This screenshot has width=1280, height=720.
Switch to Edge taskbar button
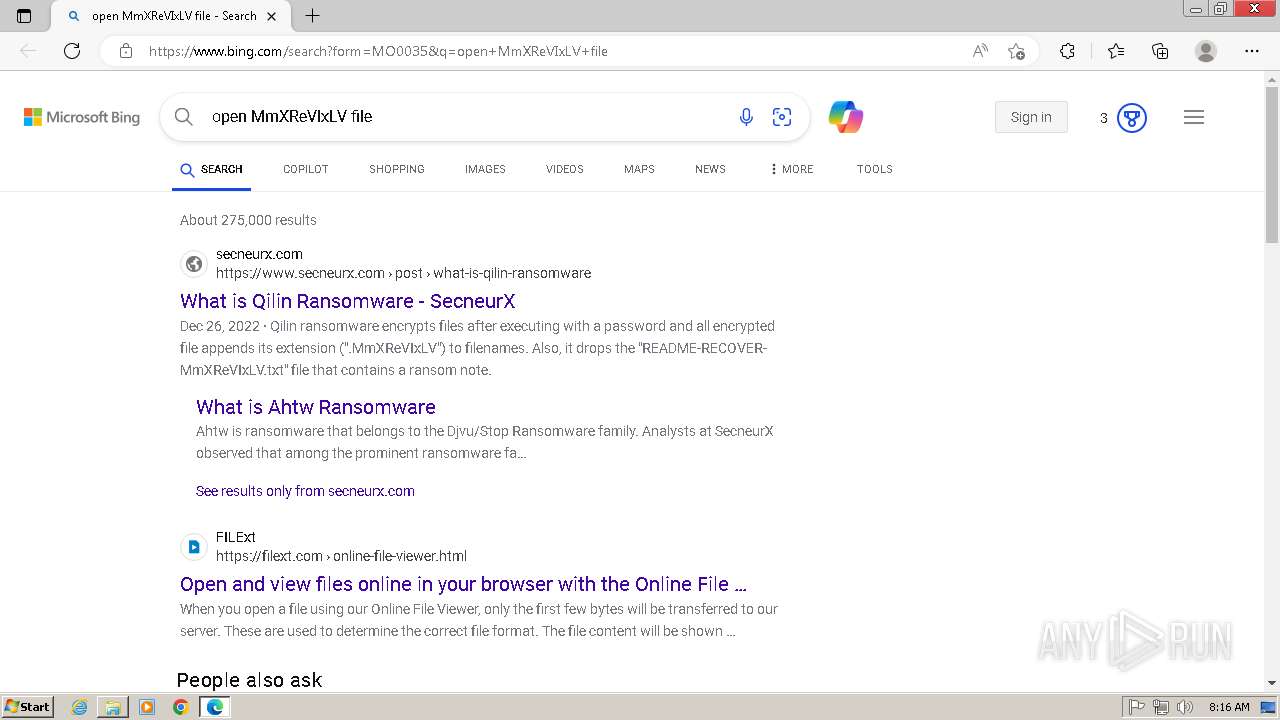pyautogui.click(x=214, y=707)
